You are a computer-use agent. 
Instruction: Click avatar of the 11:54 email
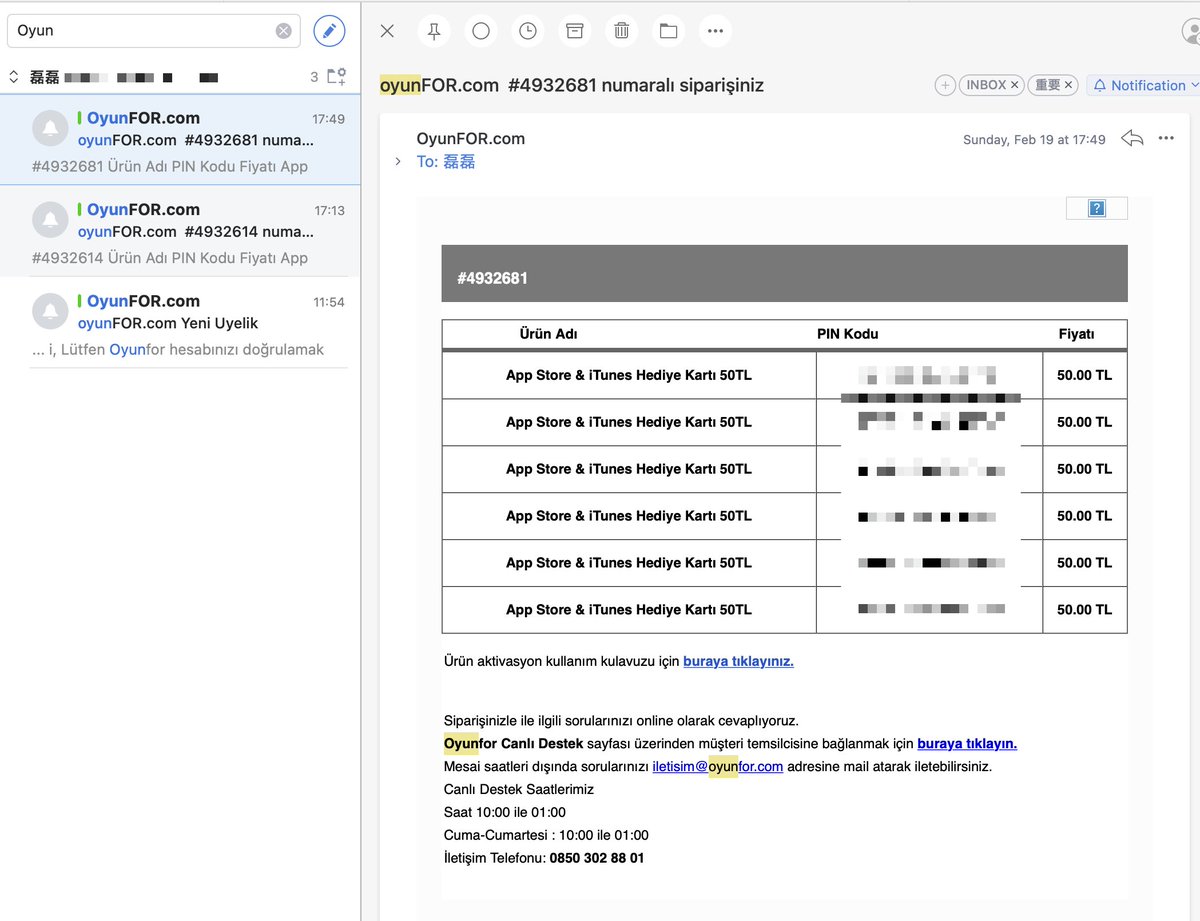[50, 311]
